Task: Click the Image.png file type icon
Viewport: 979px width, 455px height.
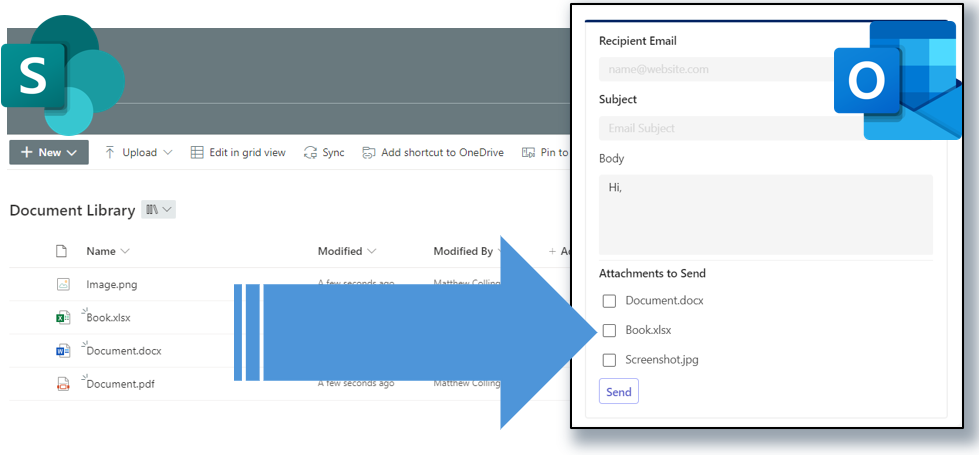Action: 63,284
